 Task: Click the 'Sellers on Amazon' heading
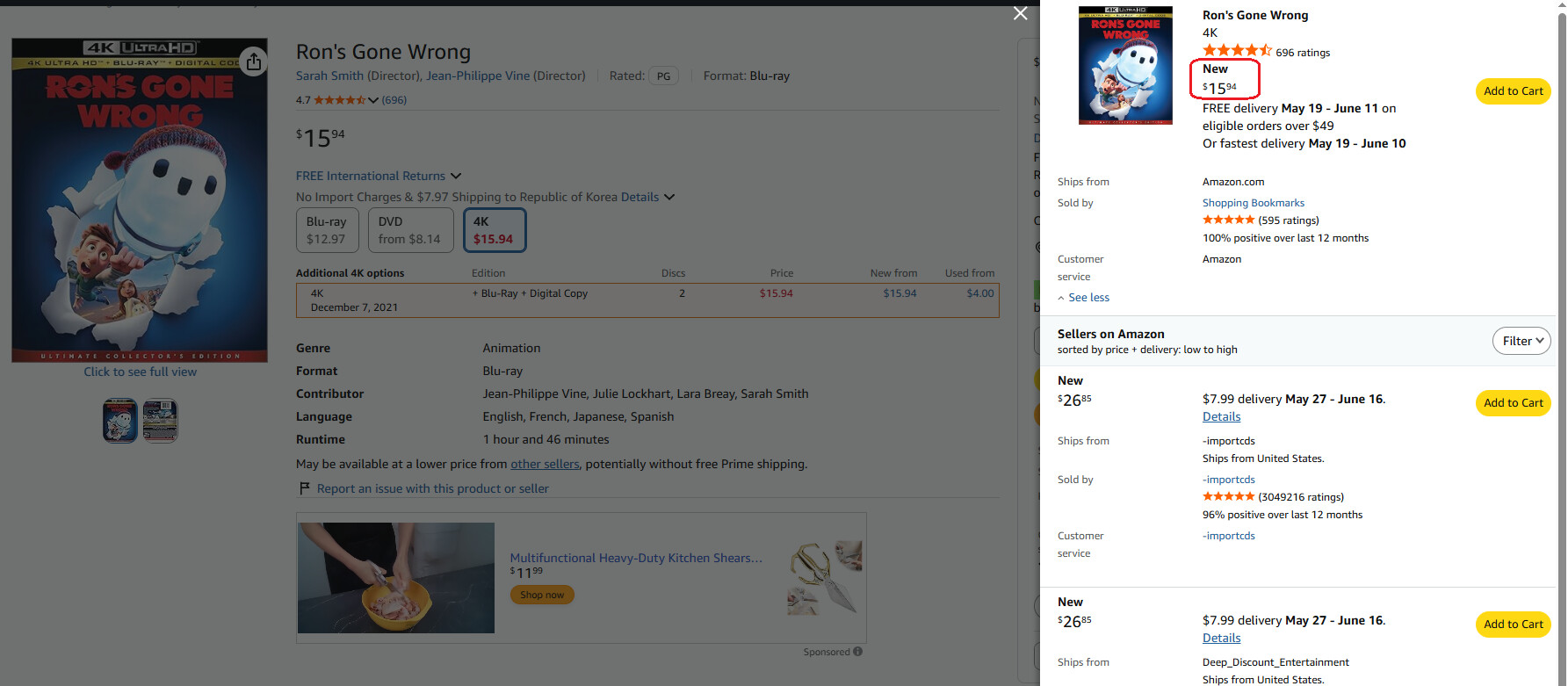(1111, 334)
